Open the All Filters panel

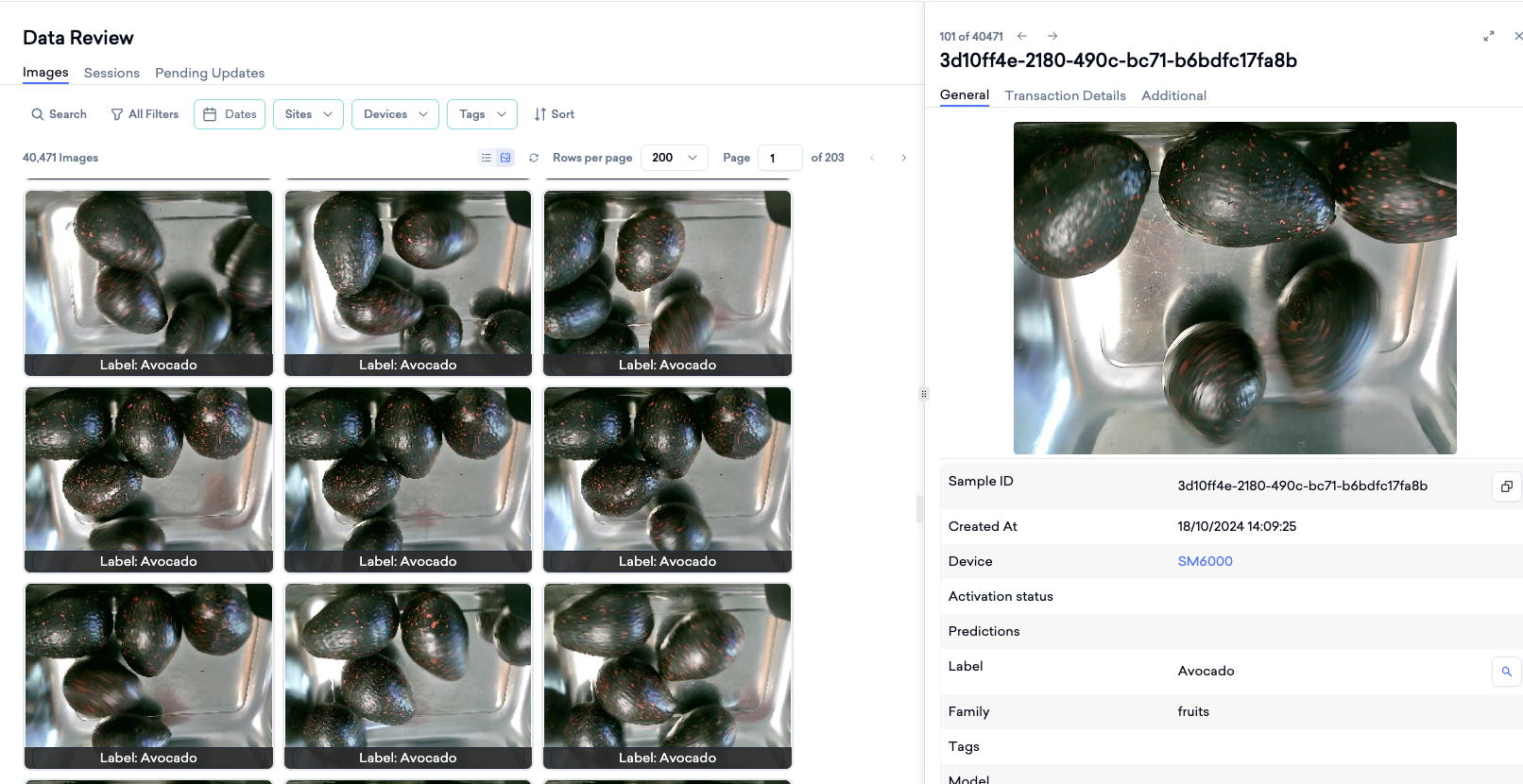point(145,114)
